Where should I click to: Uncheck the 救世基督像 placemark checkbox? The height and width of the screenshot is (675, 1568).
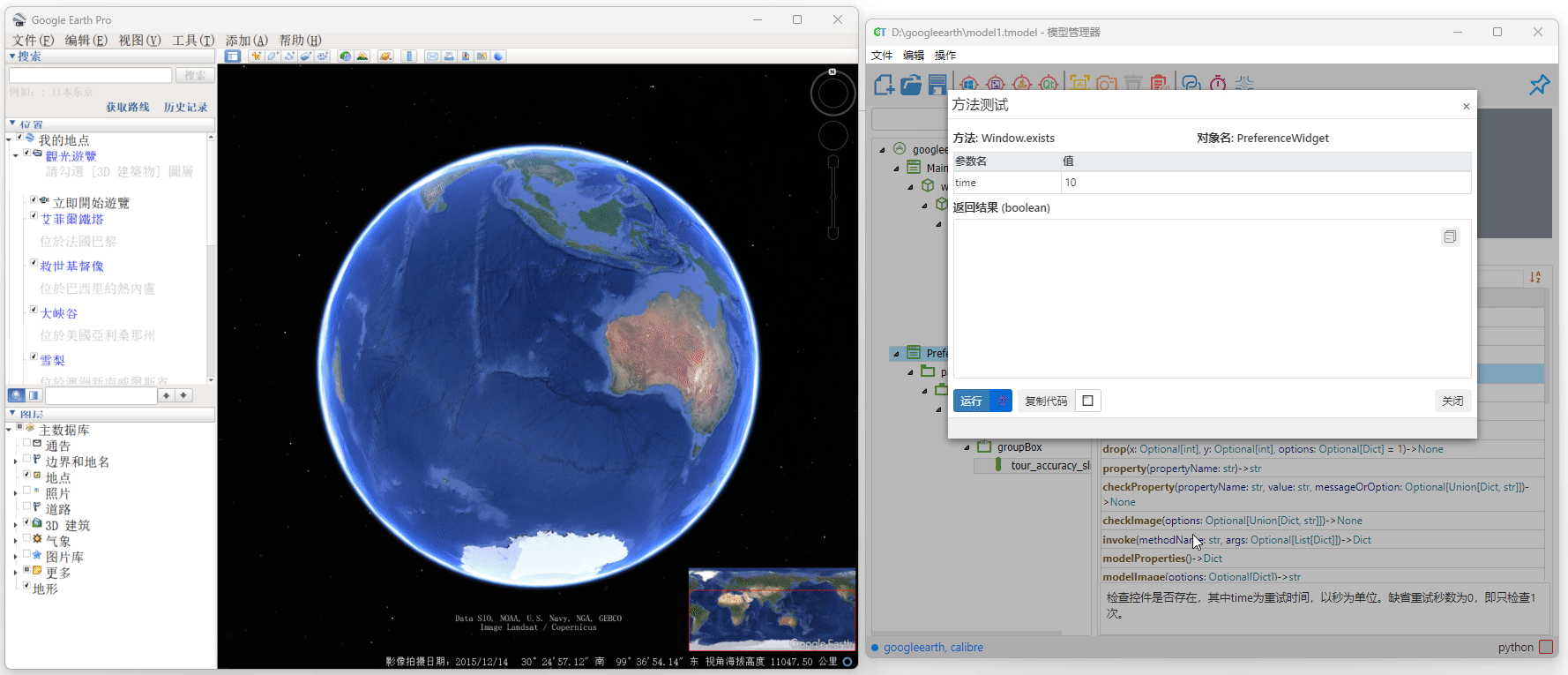coord(34,262)
